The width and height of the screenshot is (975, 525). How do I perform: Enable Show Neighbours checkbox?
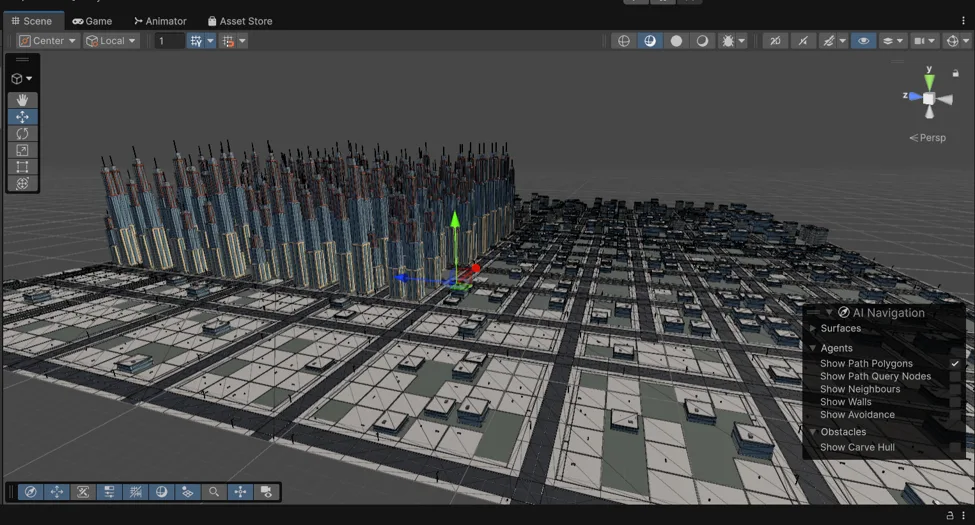pos(955,389)
